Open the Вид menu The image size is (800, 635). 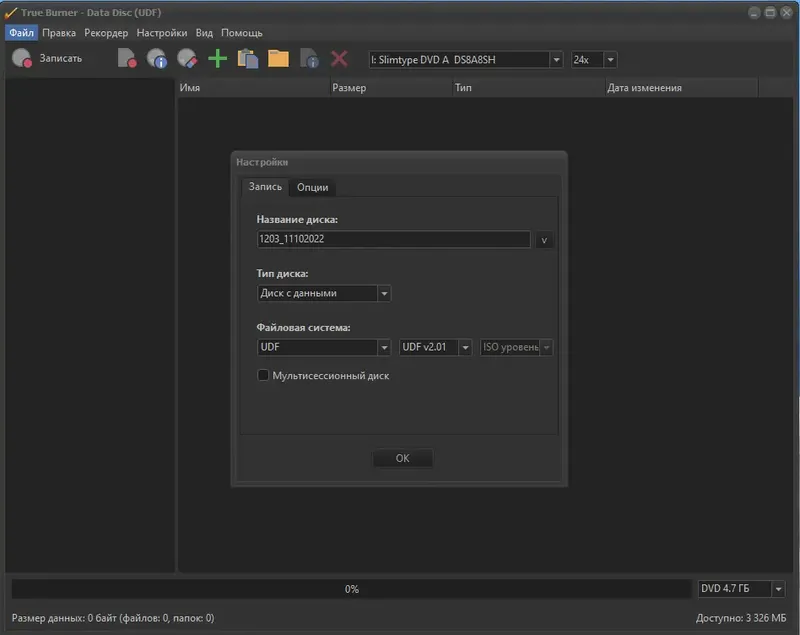(204, 33)
